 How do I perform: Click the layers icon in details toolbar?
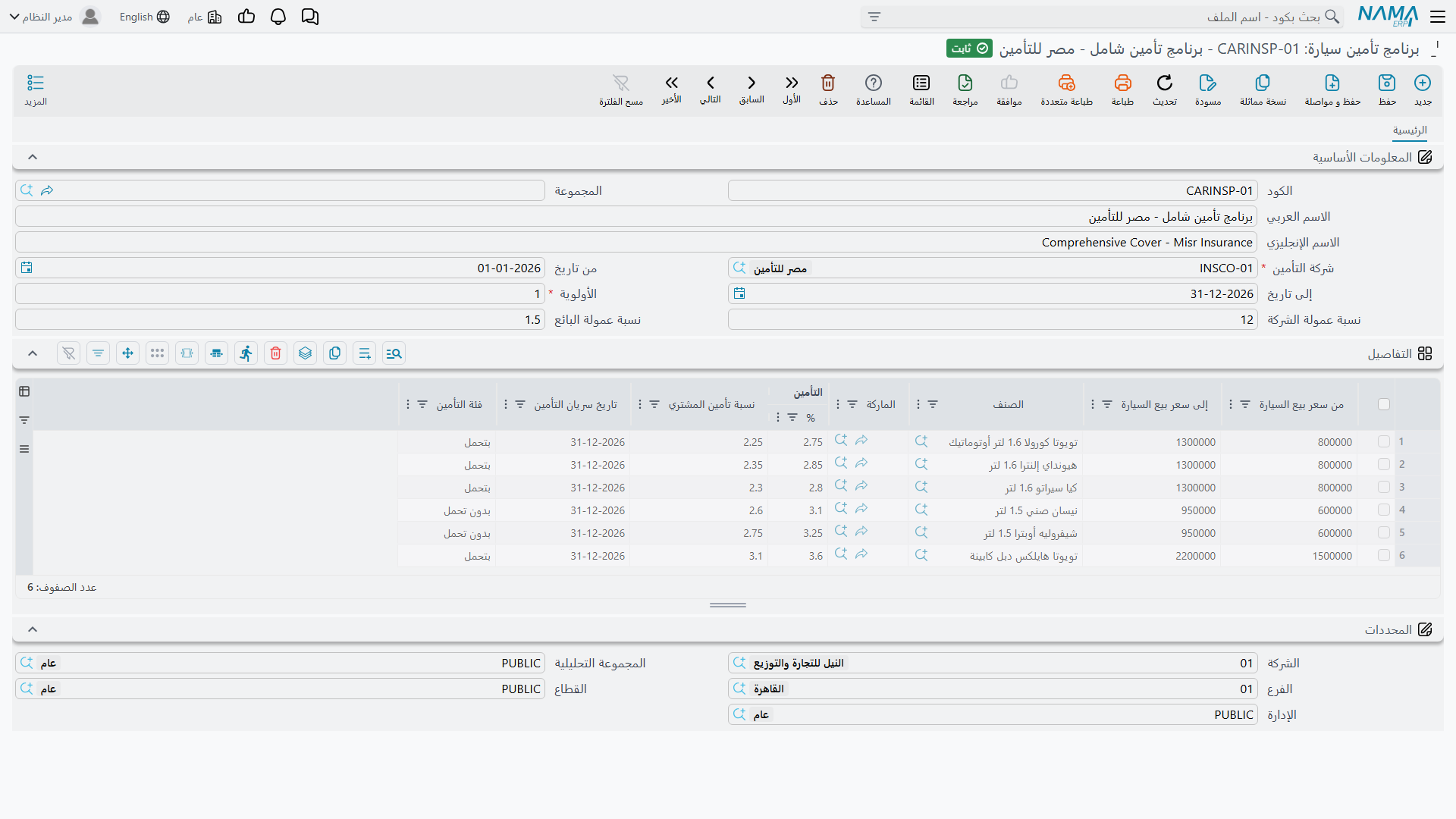pyautogui.click(x=305, y=353)
